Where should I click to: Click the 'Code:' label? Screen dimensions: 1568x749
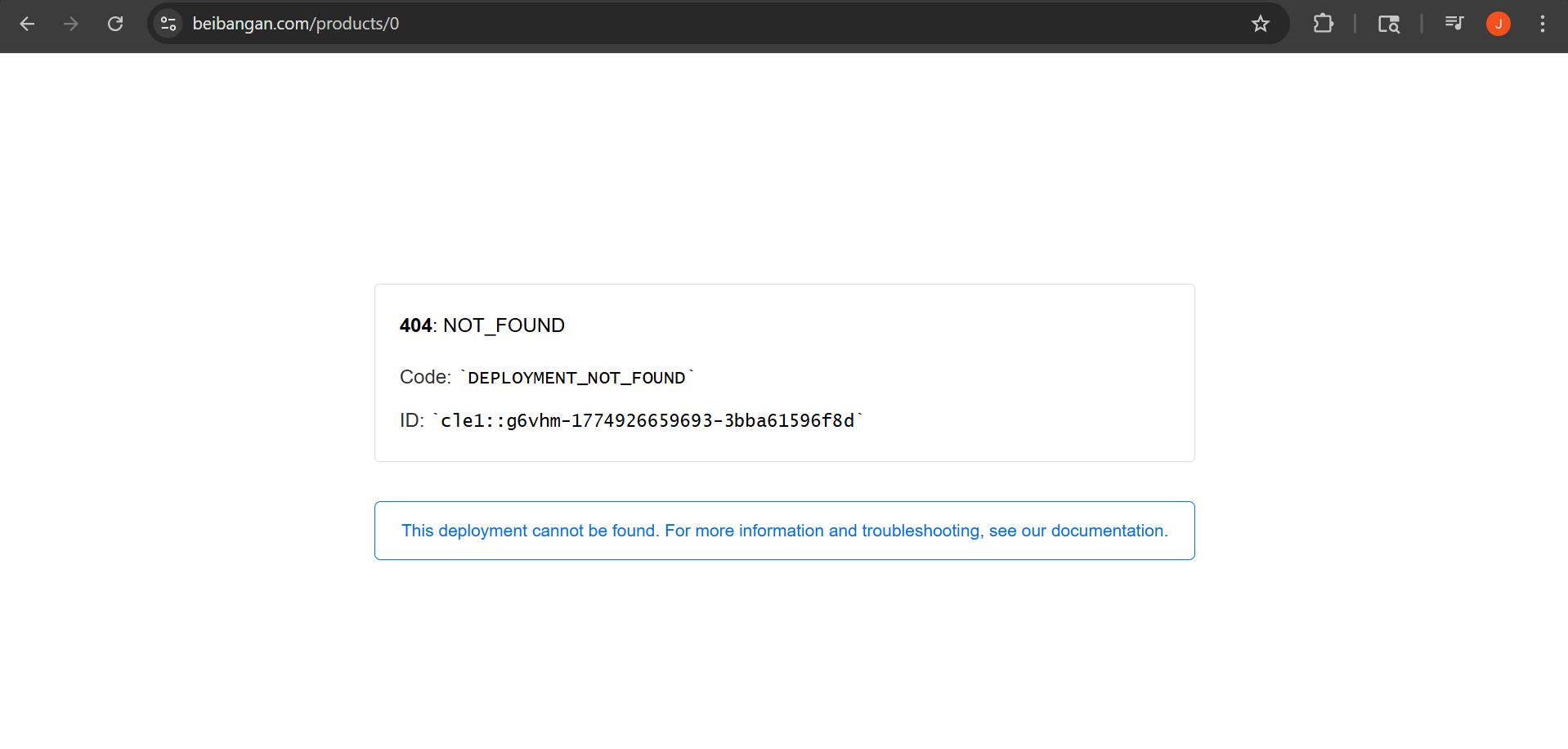point(425,377)
